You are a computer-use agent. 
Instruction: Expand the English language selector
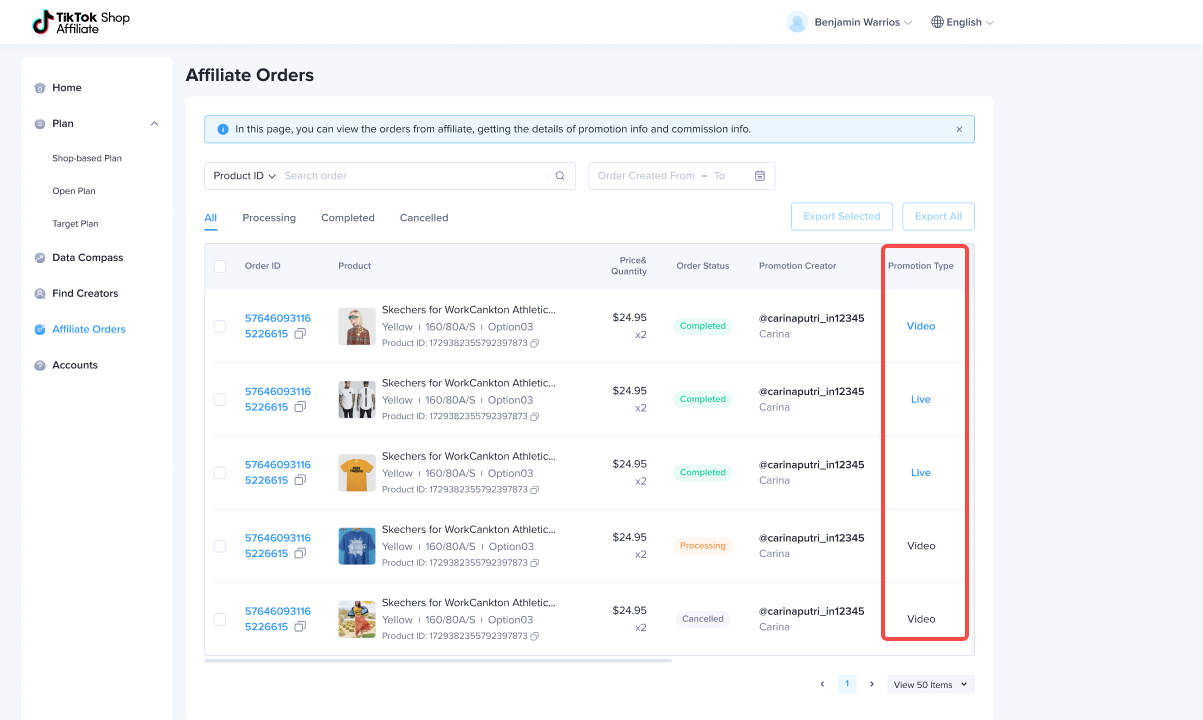pos(962,22)
